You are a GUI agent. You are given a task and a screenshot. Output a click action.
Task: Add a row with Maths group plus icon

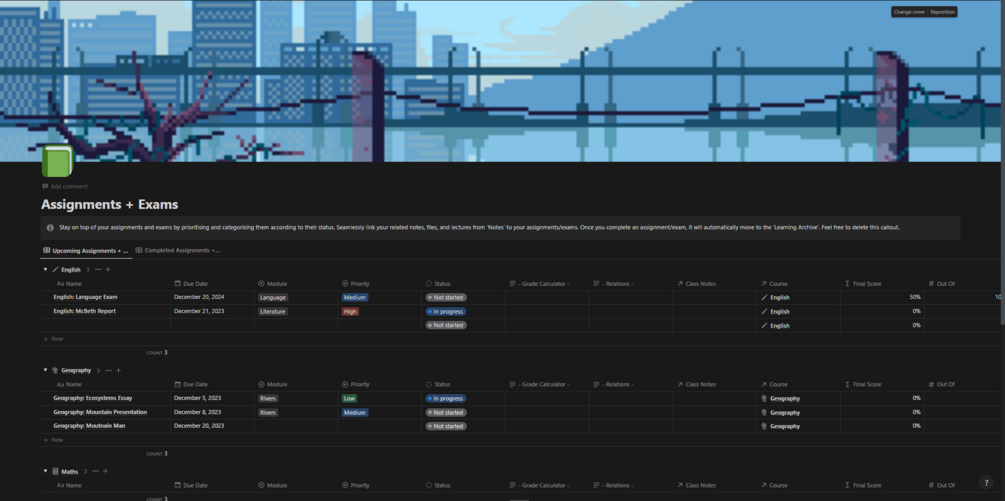(x=106, y=472)
